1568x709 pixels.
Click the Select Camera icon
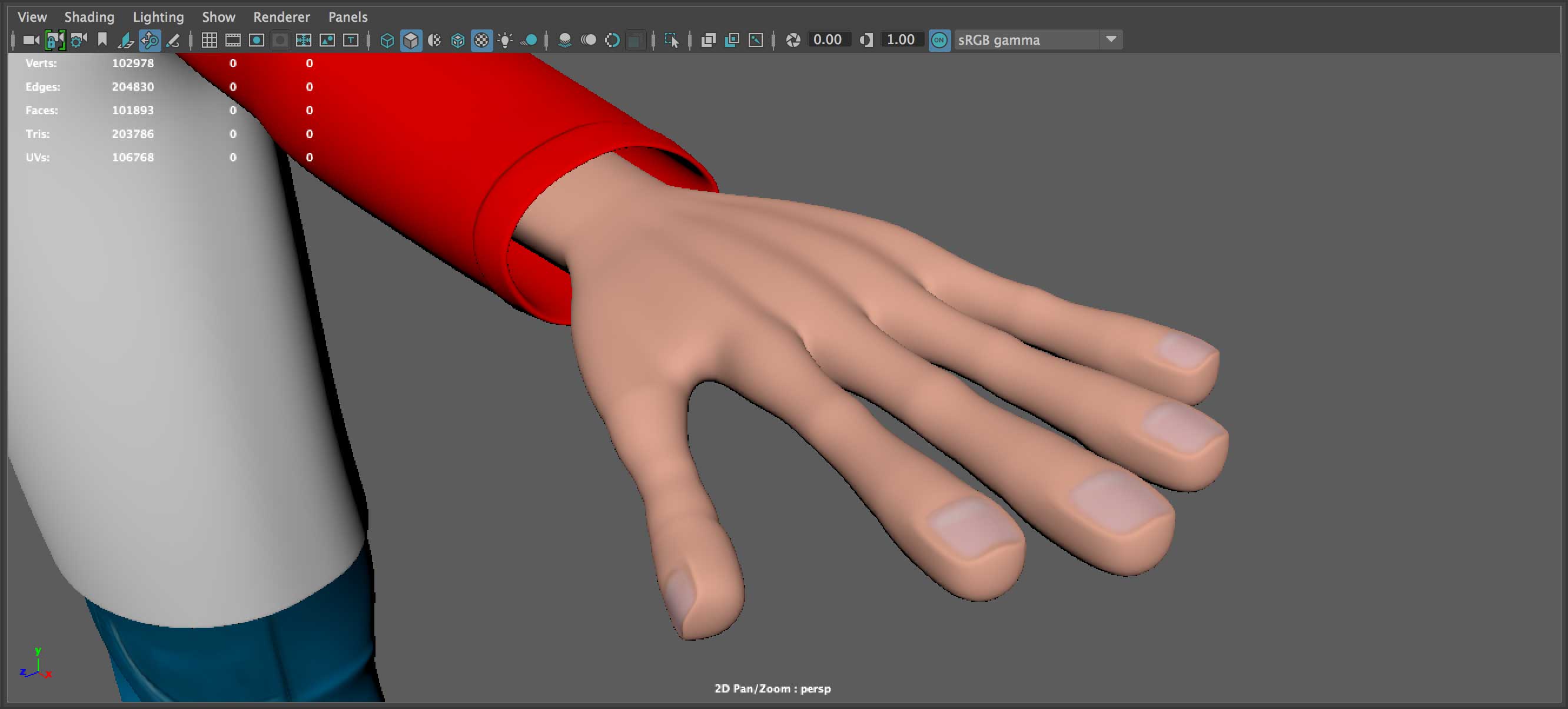tap(31, 40)
